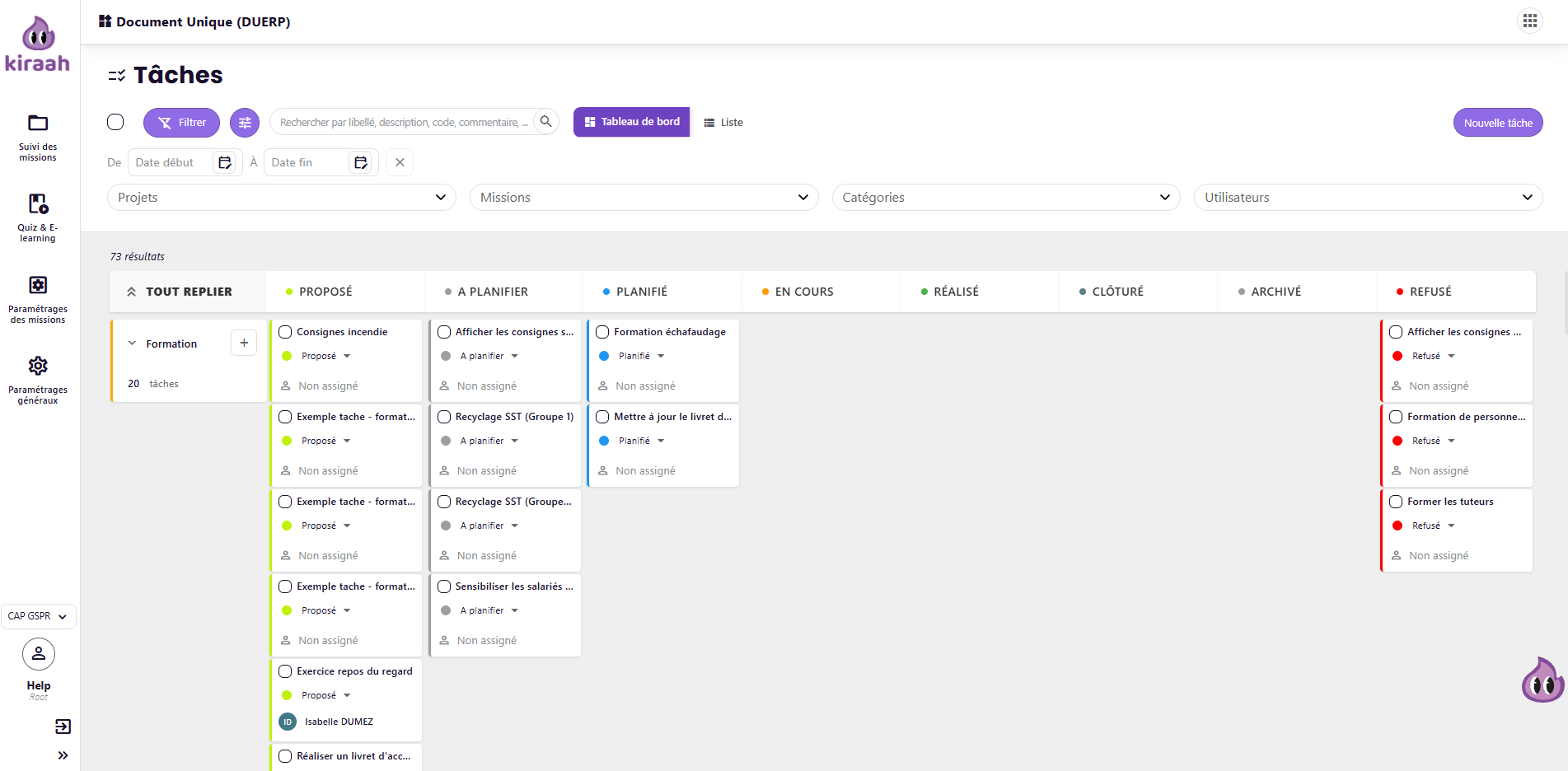Viewport: 1568px width, 771px height.
Task: Open the CAP GSPR selector
Action: (x=39, y=616)
